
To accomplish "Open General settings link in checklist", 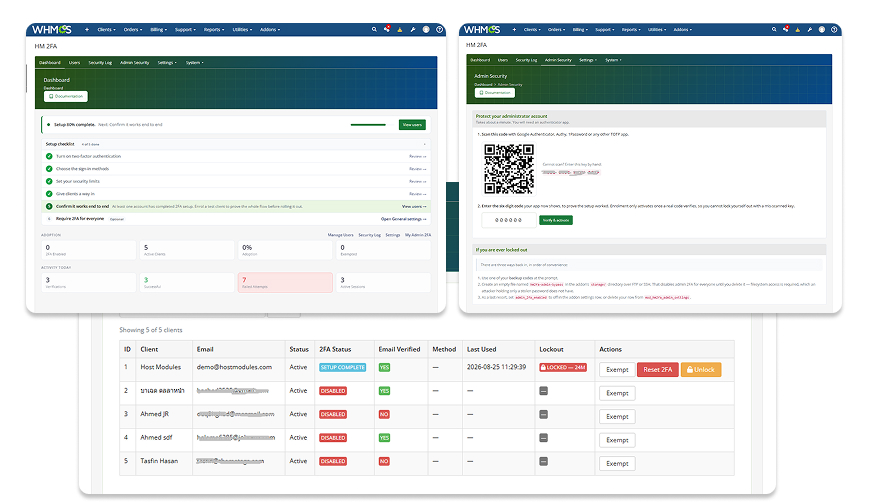I will point(403,219).
